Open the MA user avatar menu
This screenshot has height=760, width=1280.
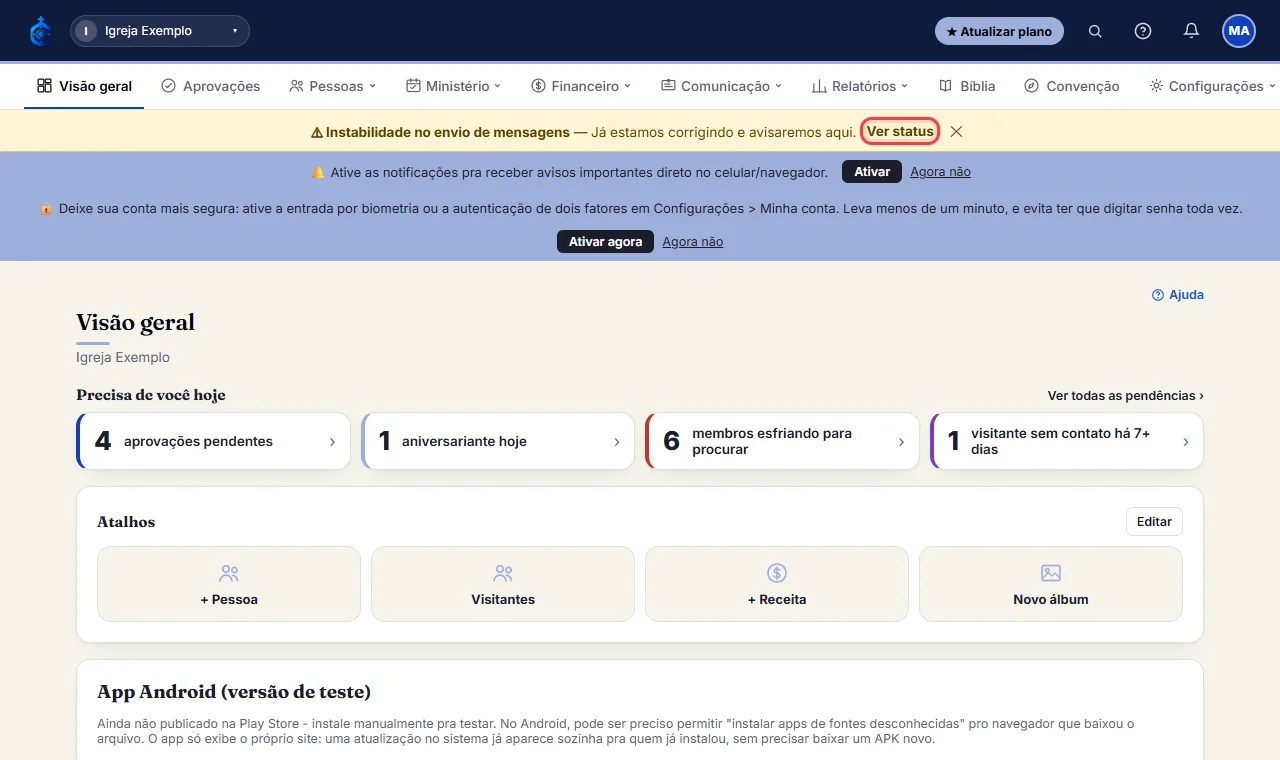point(1239,31)
